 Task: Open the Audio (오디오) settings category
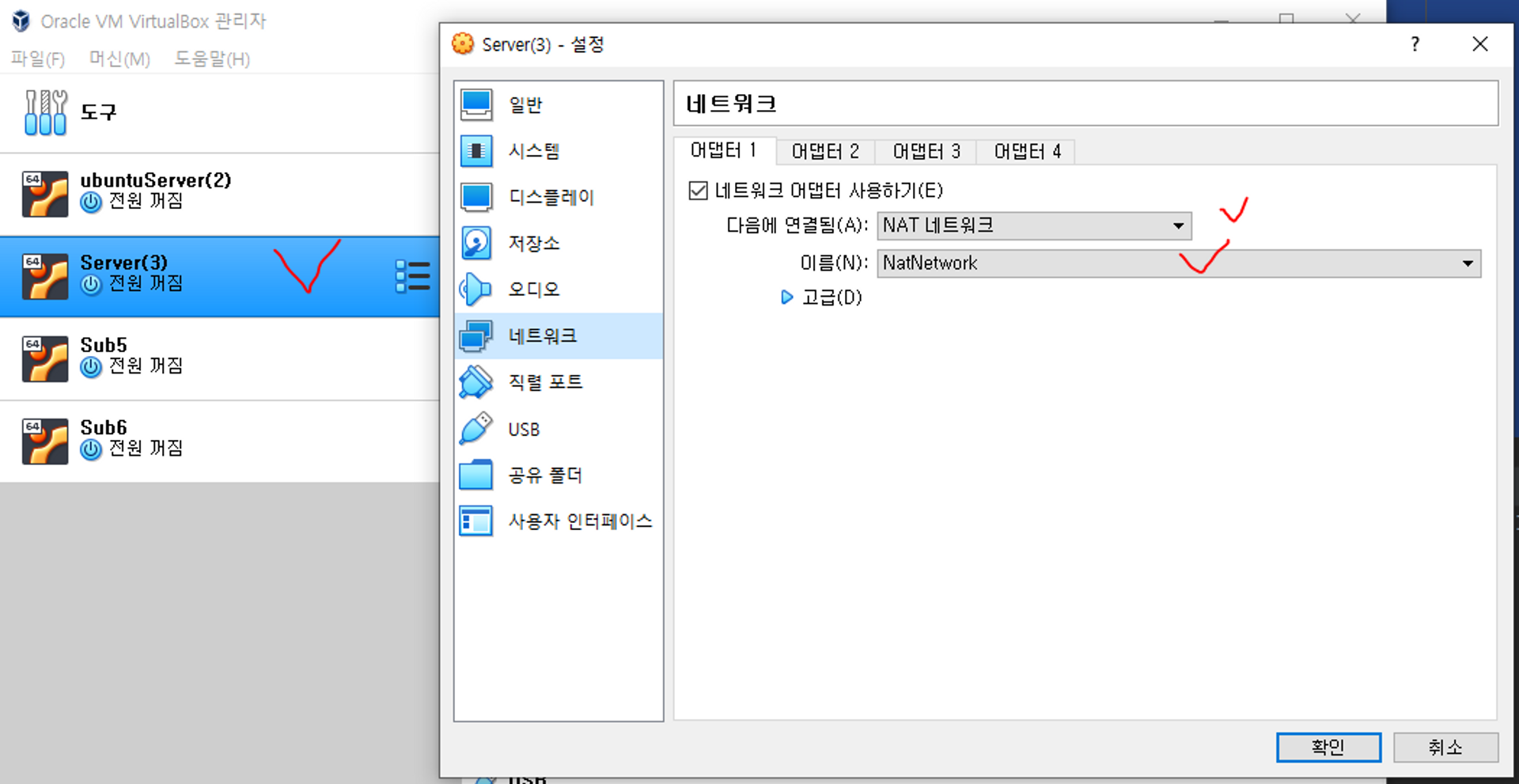559,290
